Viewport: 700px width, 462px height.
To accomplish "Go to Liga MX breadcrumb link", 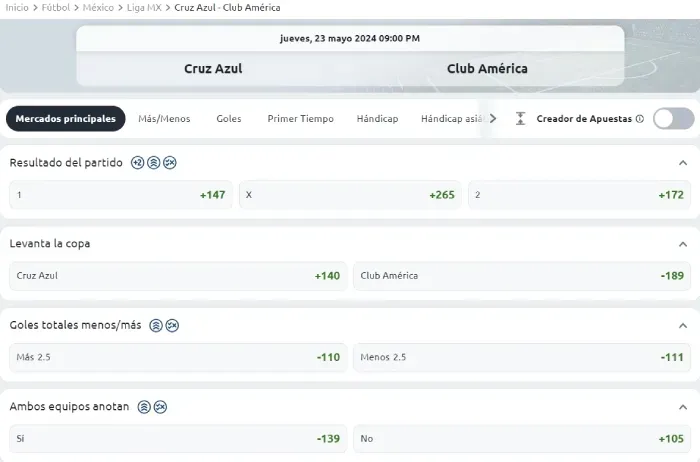I will point(144,8).
